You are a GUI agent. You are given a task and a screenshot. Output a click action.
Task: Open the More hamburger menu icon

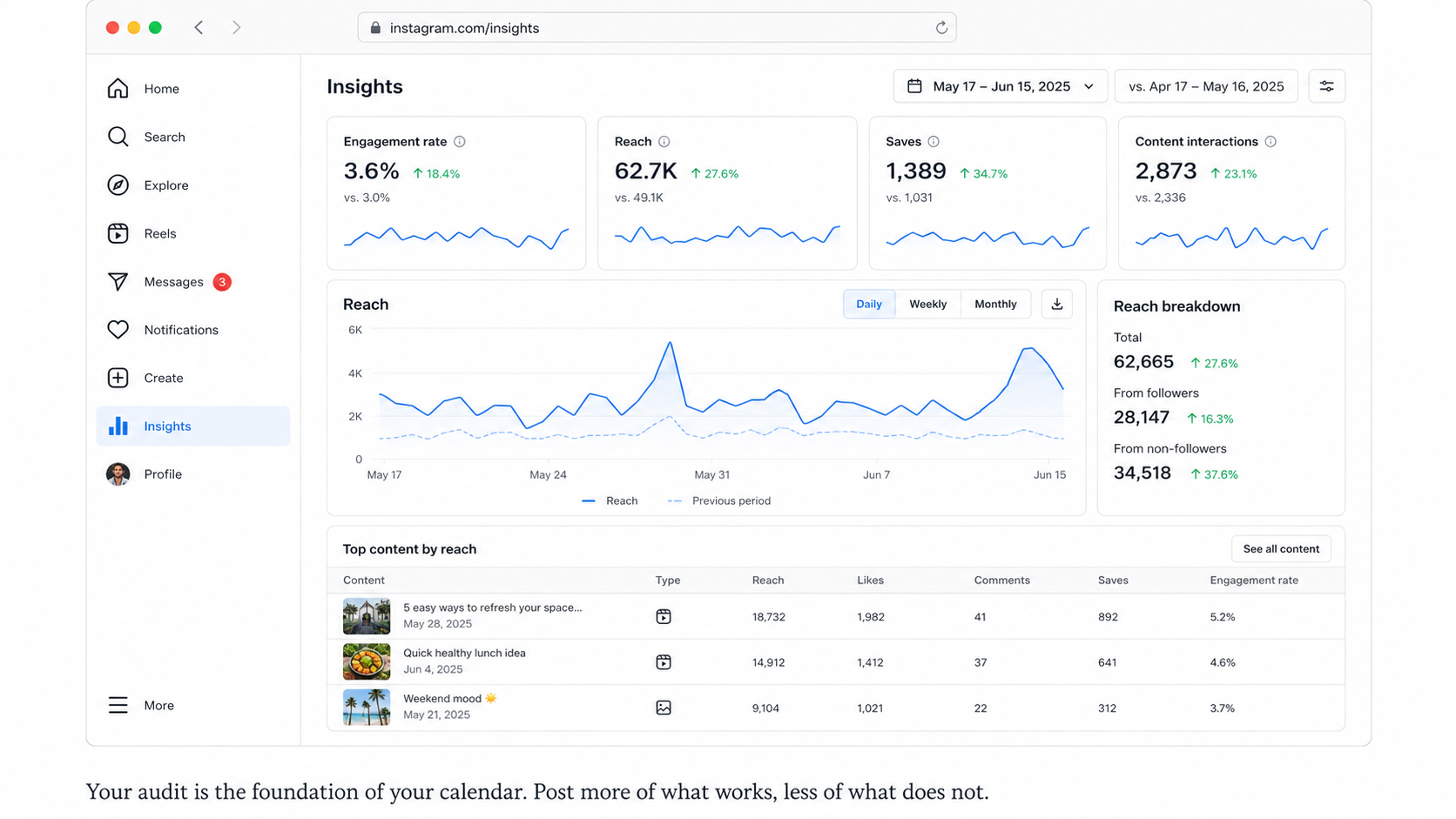point(118,706)
